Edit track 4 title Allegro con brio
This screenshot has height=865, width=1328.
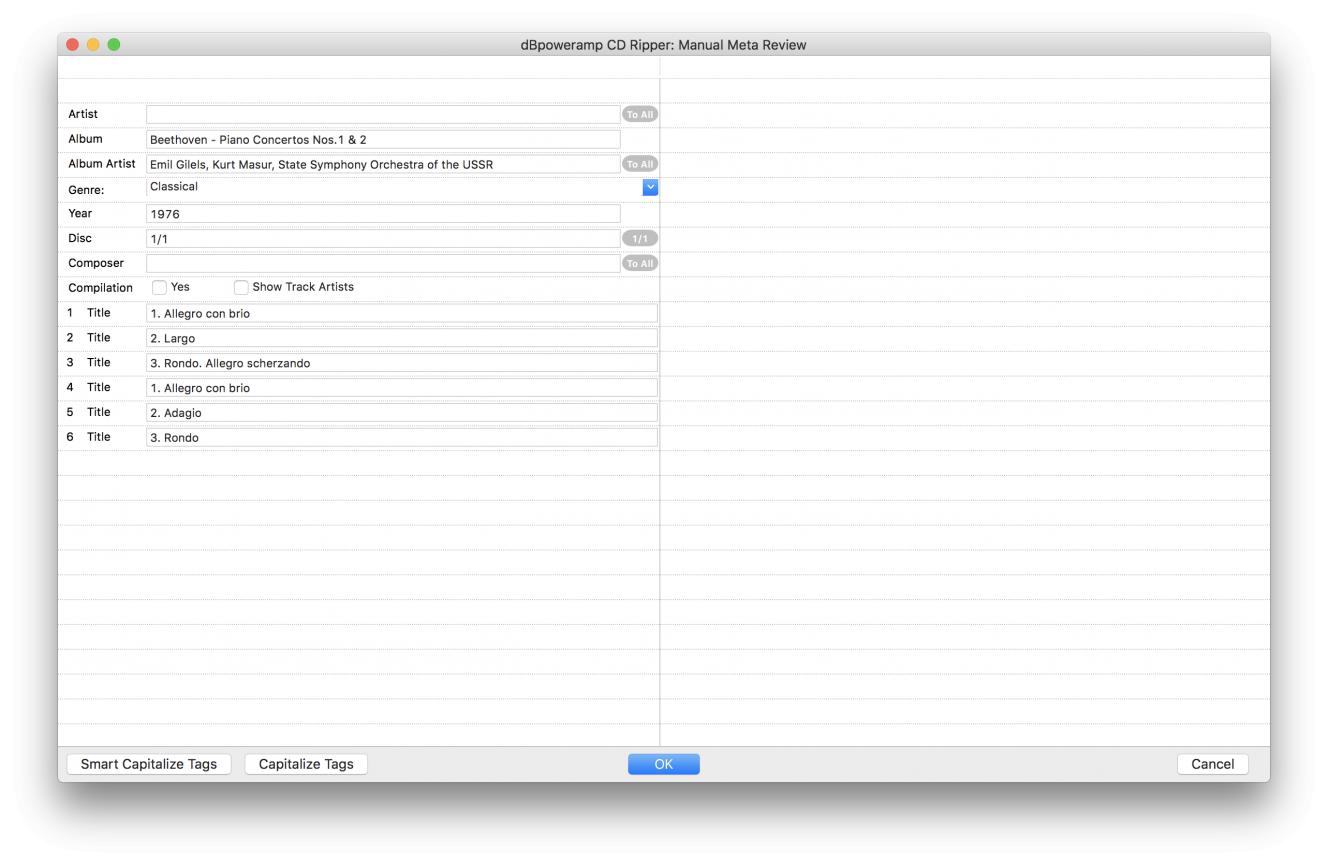pyautogui.click(x=402, y=387)
